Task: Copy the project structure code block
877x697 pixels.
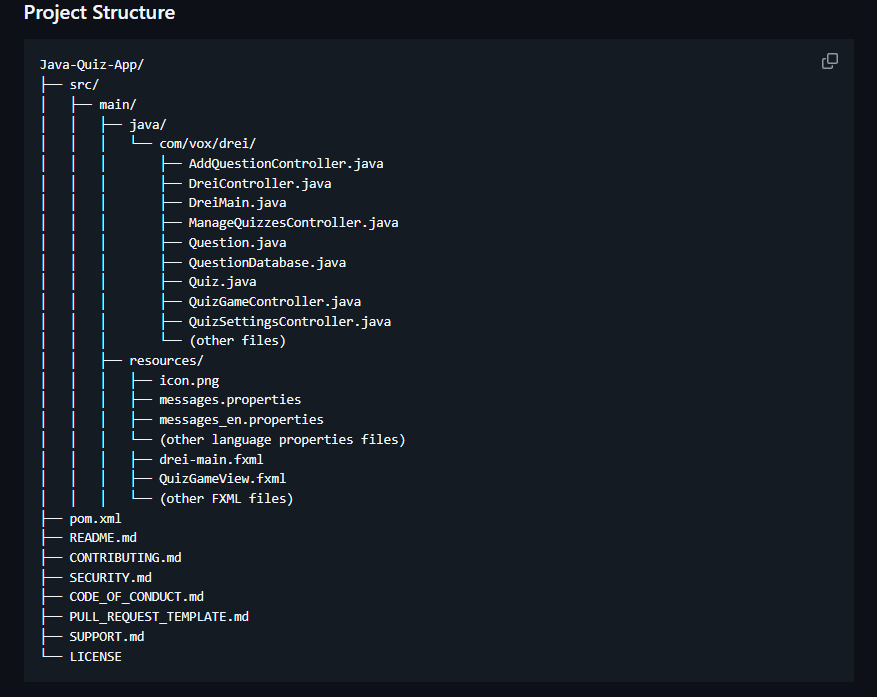Action: click(829, 61)
